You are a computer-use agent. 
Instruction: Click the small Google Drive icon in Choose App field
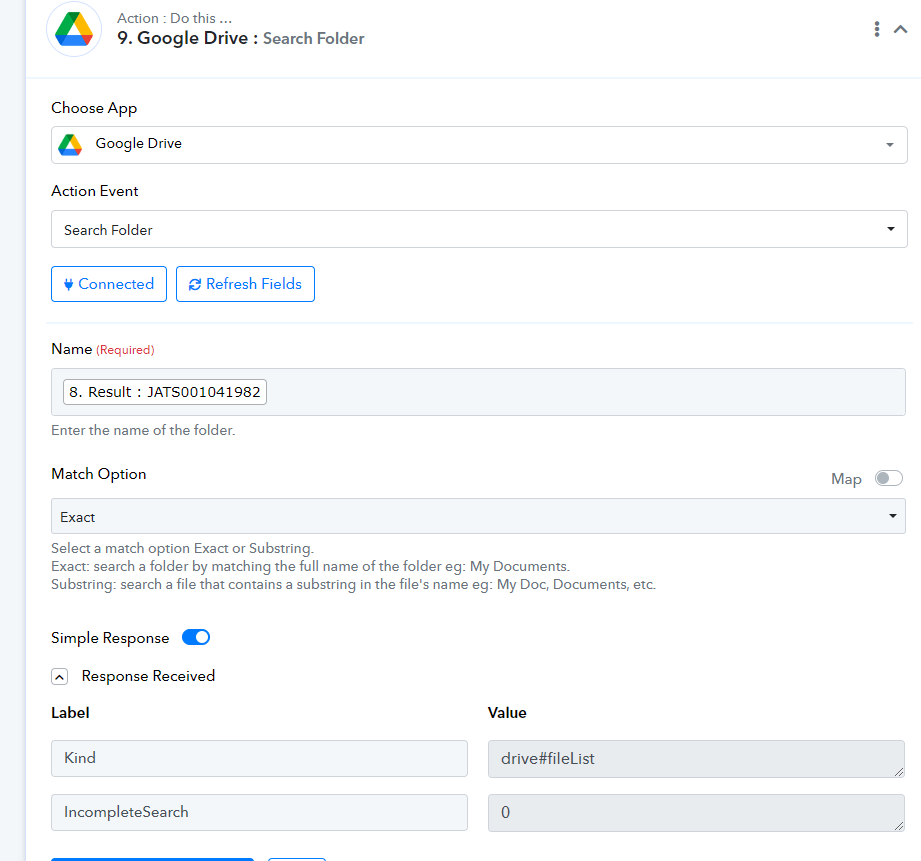[x=70, y=144]
